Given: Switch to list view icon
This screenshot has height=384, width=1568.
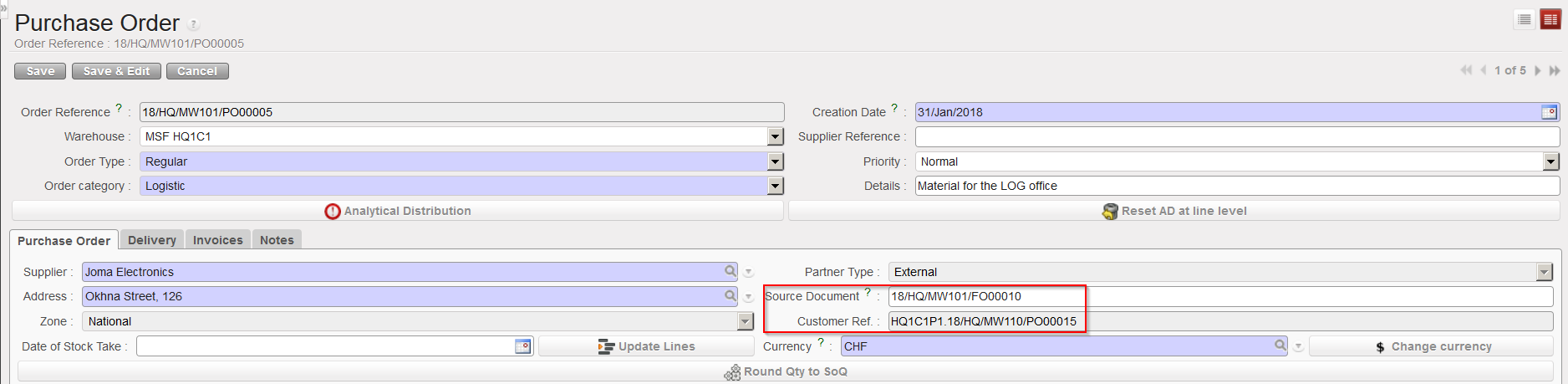Looking at the screenshot, I should tap(1525, 19).
